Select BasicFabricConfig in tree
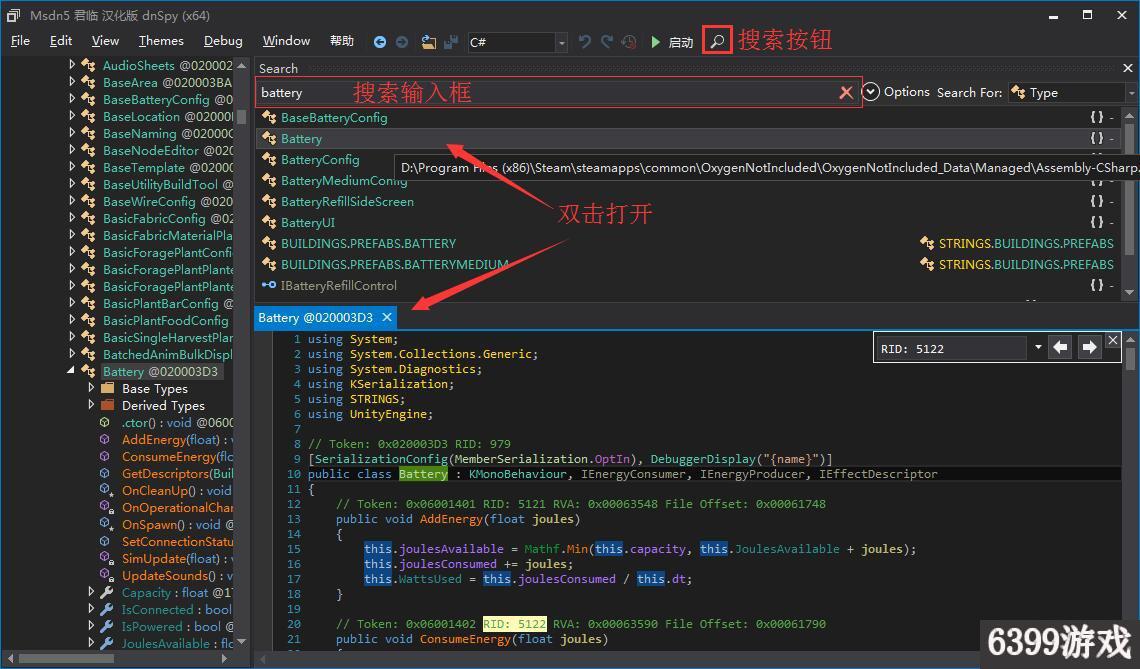 [167, 218]
